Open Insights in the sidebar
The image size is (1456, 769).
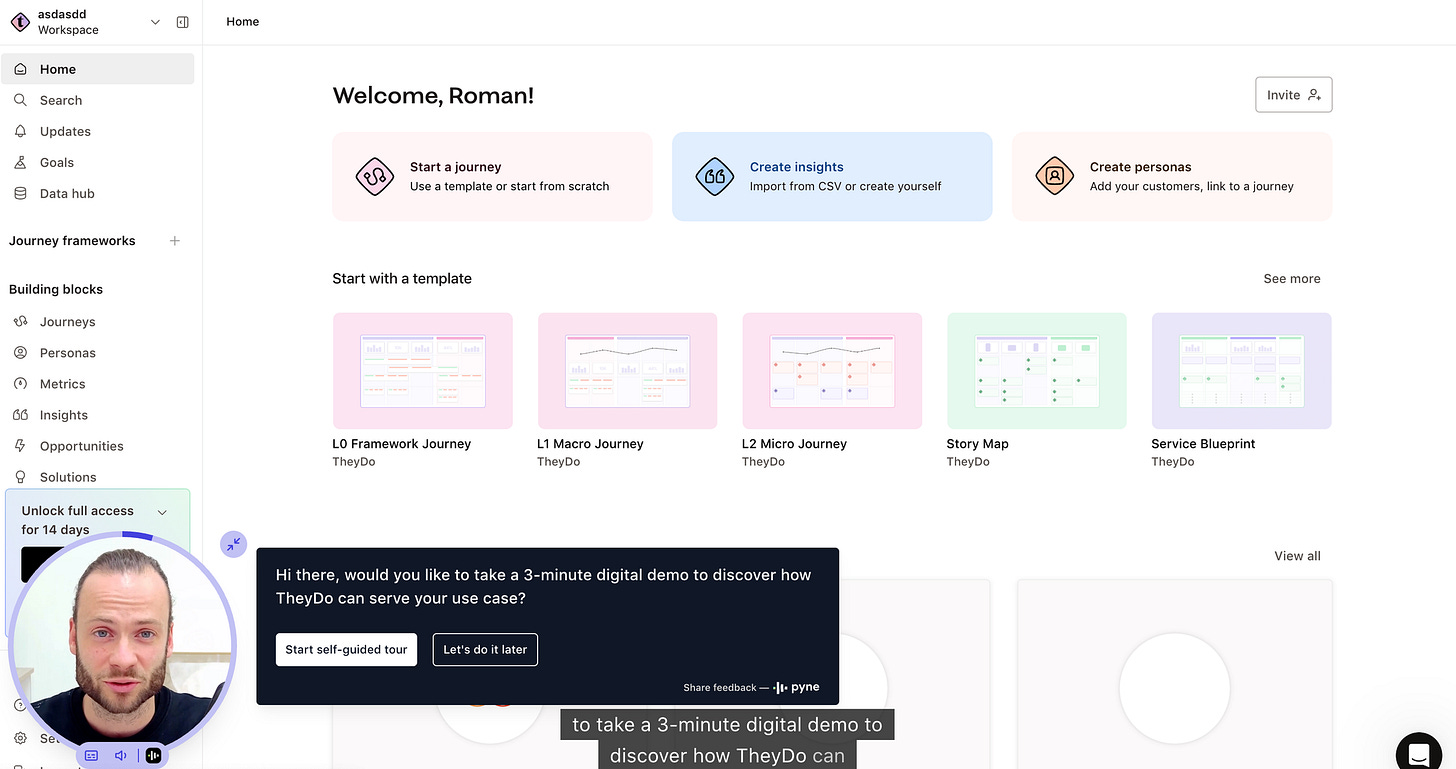point(97,415)
